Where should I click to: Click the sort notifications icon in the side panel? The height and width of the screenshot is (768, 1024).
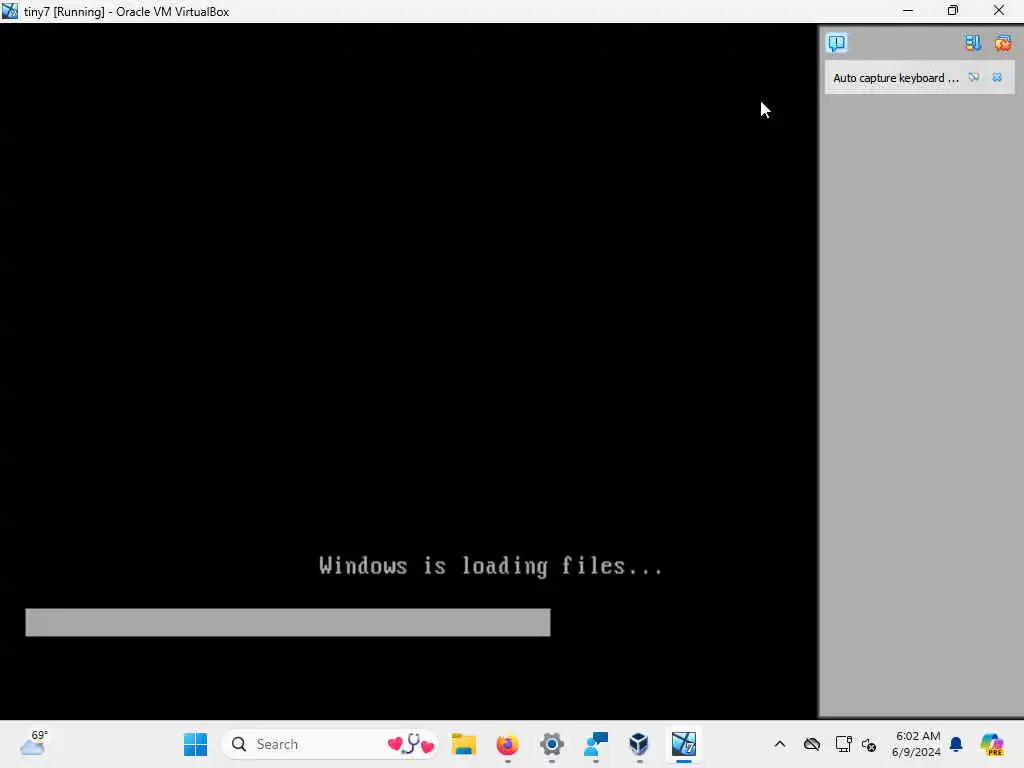(973, 43)
